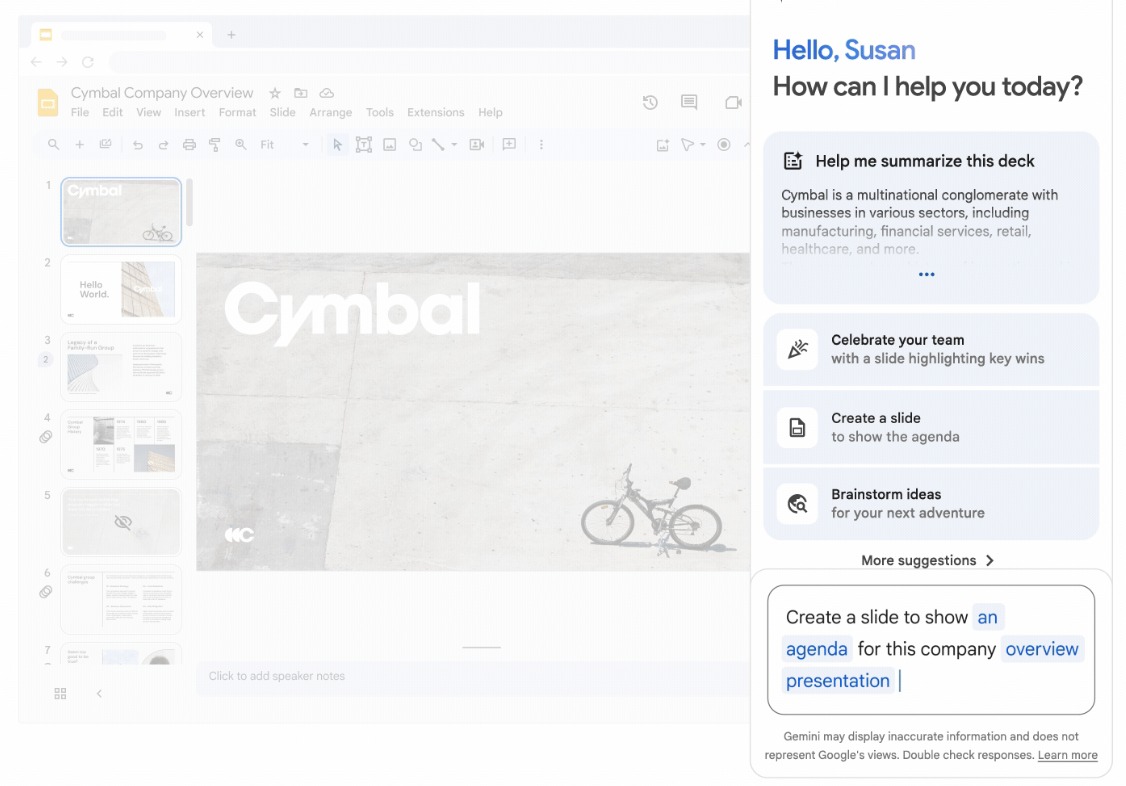Expand the line tool dropdown arrow
This screenshot has width=1126, height=786.
pyautogui.click(x=454, y=145)
